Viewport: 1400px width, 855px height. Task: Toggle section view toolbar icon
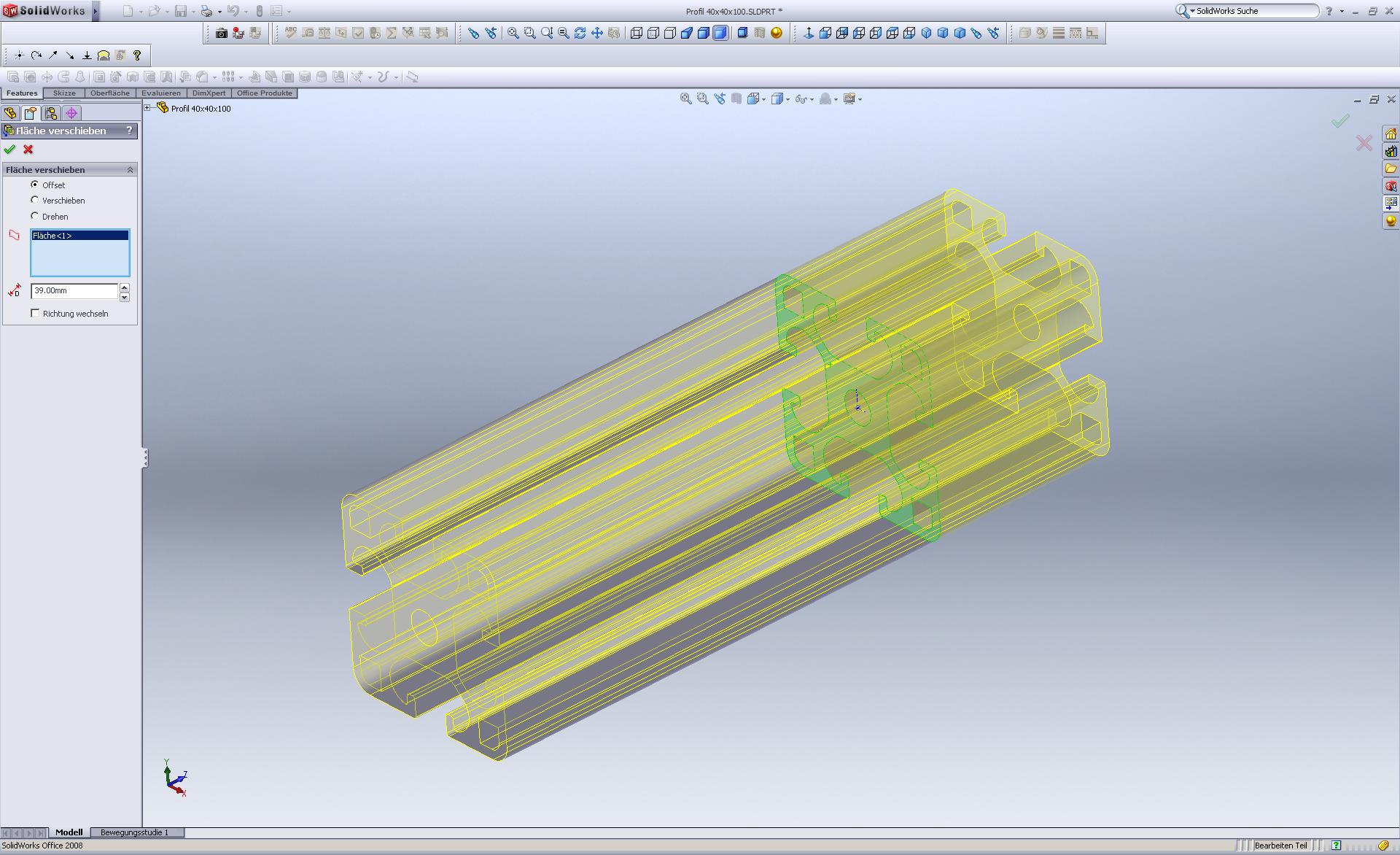760,33
